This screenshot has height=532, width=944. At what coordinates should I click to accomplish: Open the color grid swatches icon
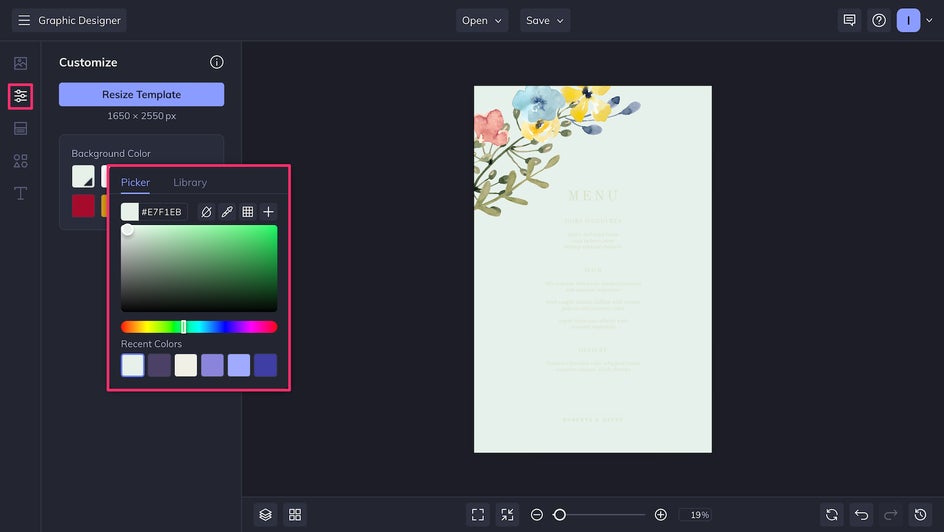247,212
